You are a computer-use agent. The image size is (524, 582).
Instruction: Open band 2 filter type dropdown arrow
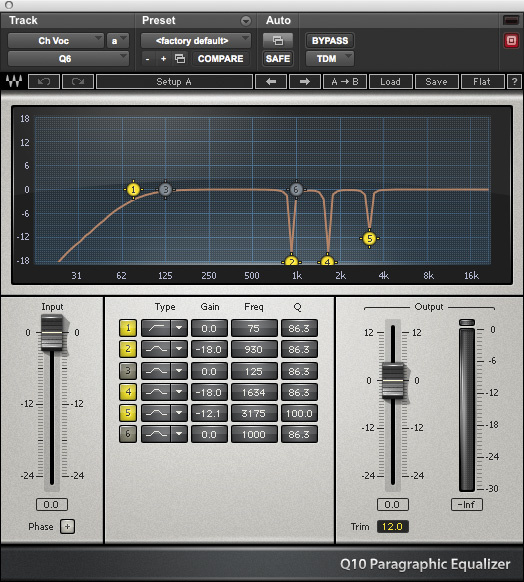pyautogui.click(x=179, y=349)
